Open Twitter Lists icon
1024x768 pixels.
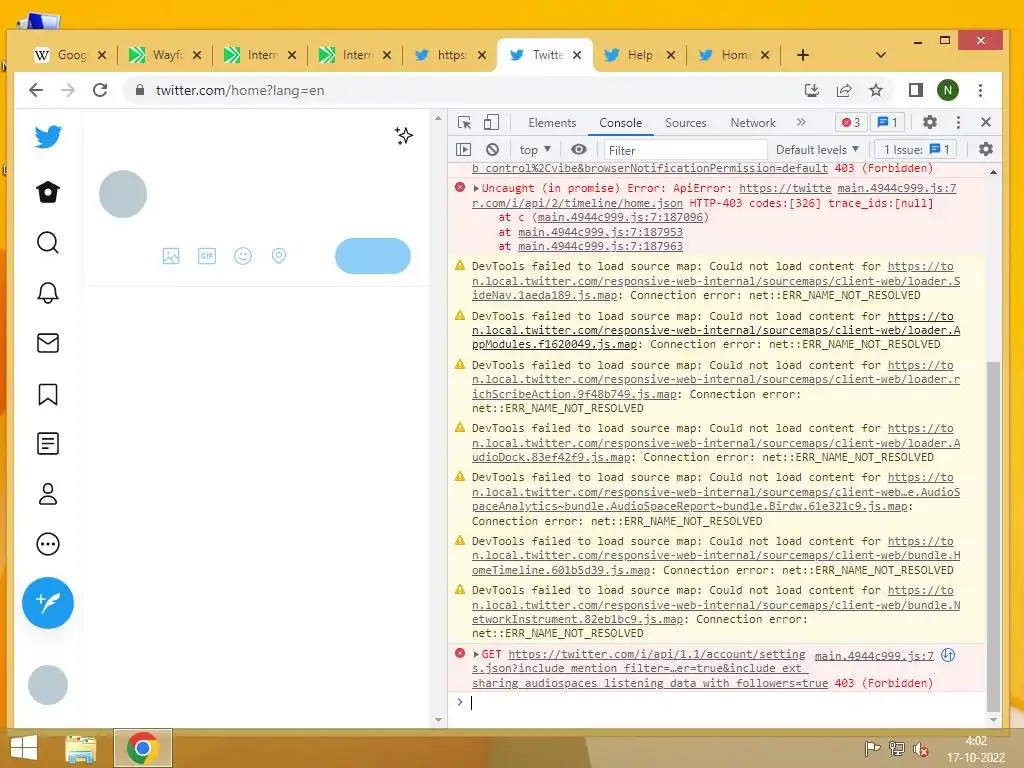coord(48,444)
